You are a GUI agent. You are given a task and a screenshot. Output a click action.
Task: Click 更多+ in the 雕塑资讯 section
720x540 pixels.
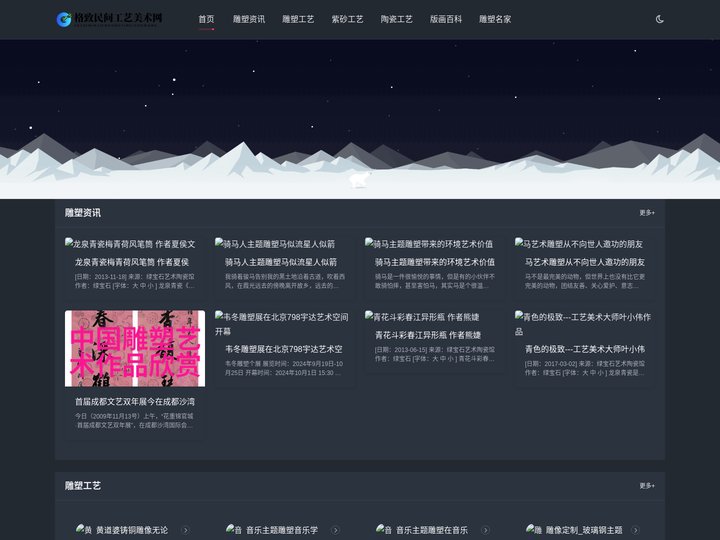pos(647,213)
